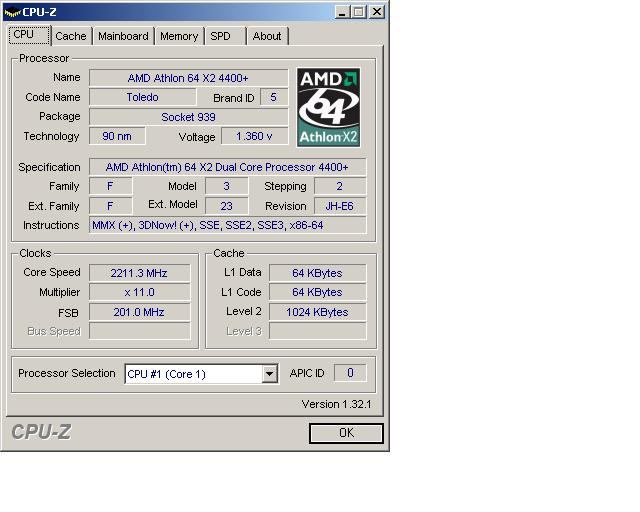Click the Package value Socket 939
This screenshot has height=512, width=640.
(x=189, y=117)
